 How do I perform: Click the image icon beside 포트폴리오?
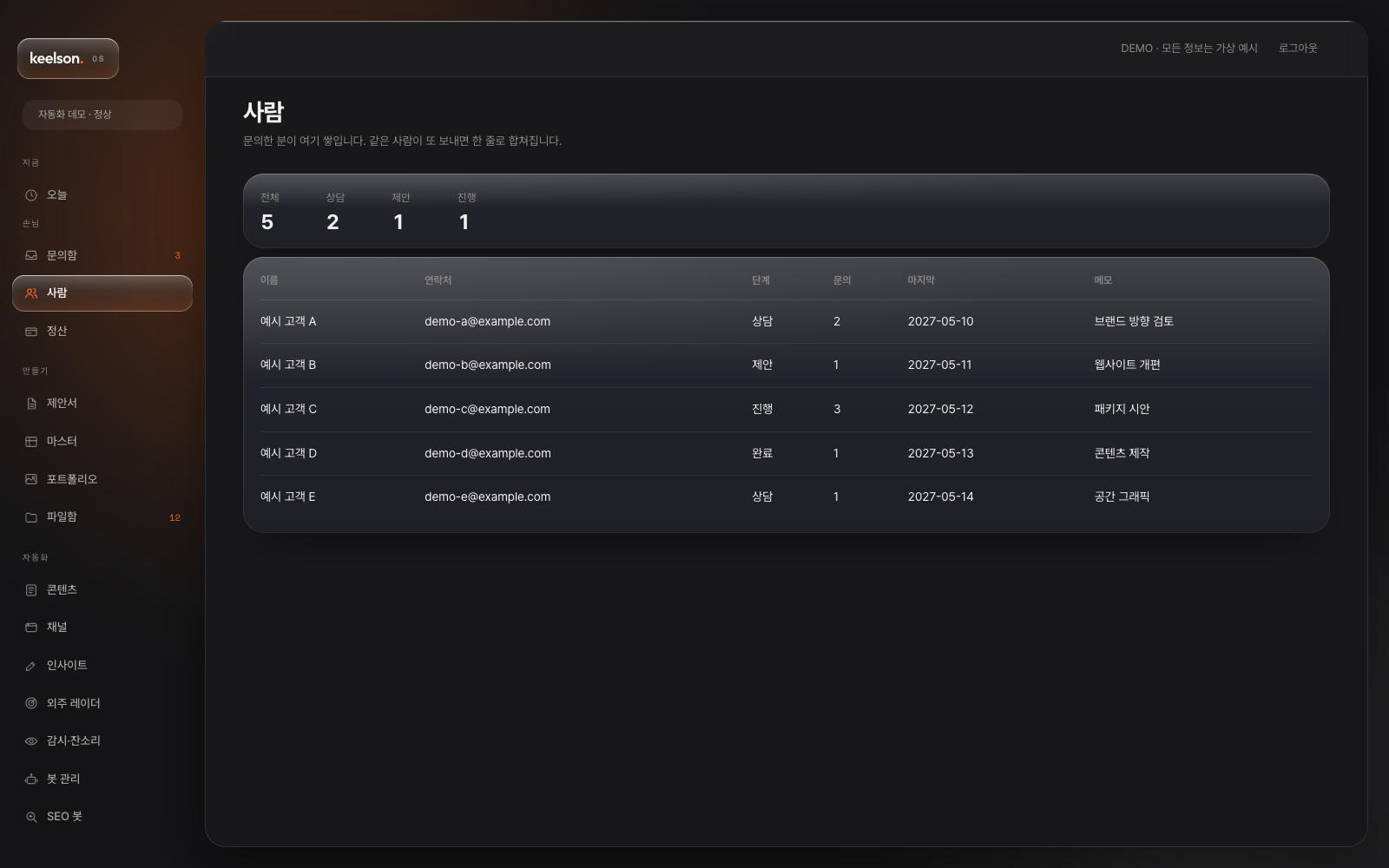31,479
